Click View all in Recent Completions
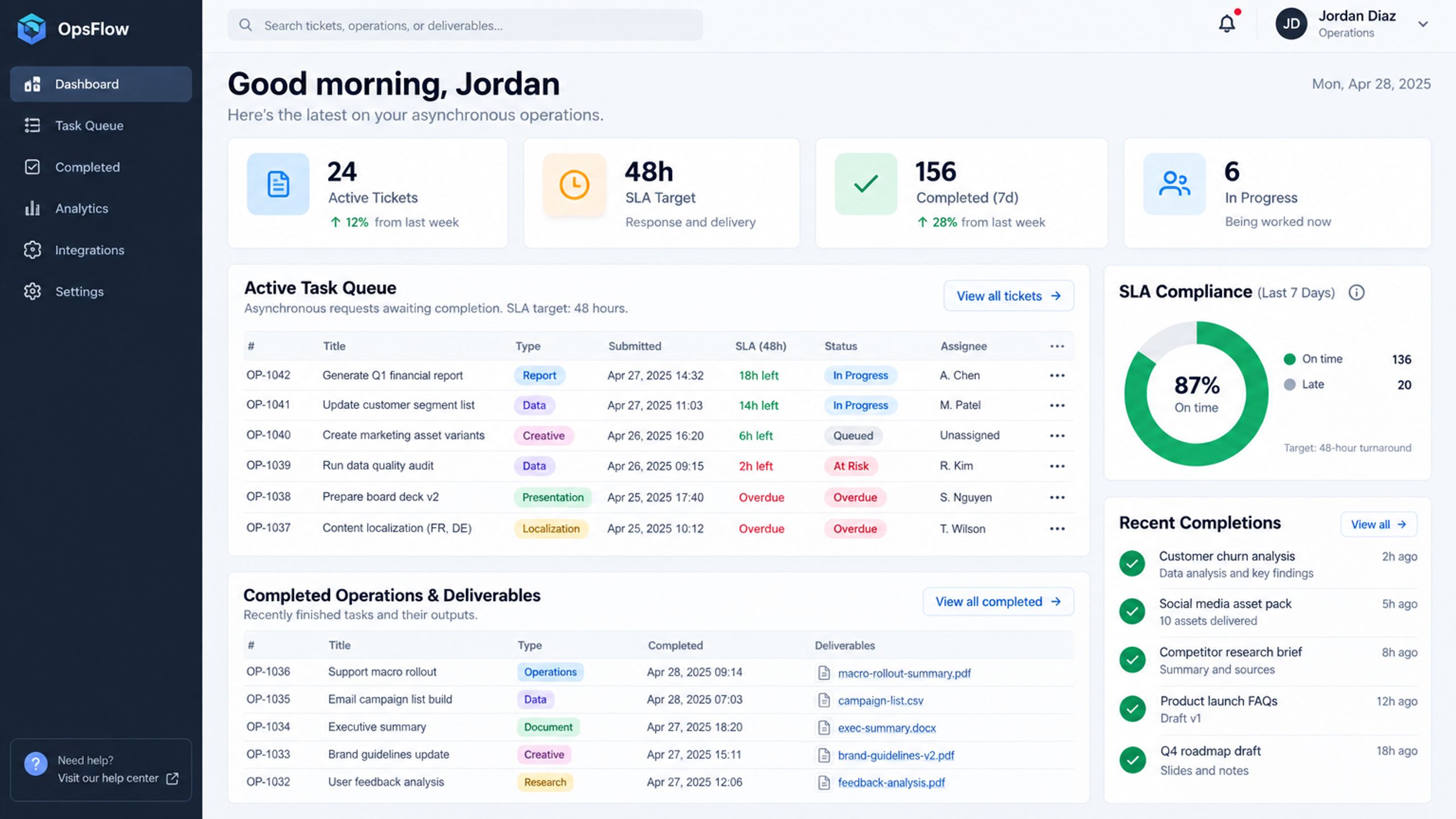Screen dimensions: 1456x819 click(1379, 524)
